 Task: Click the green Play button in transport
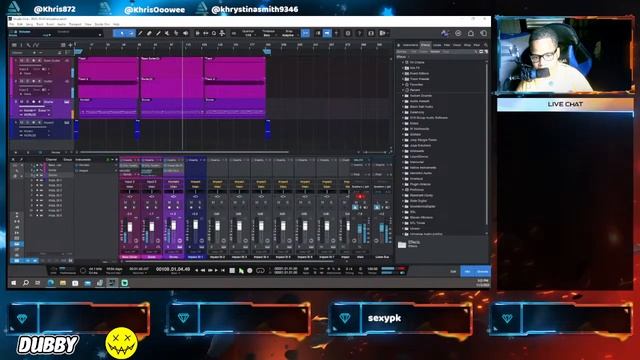[241, 270]
